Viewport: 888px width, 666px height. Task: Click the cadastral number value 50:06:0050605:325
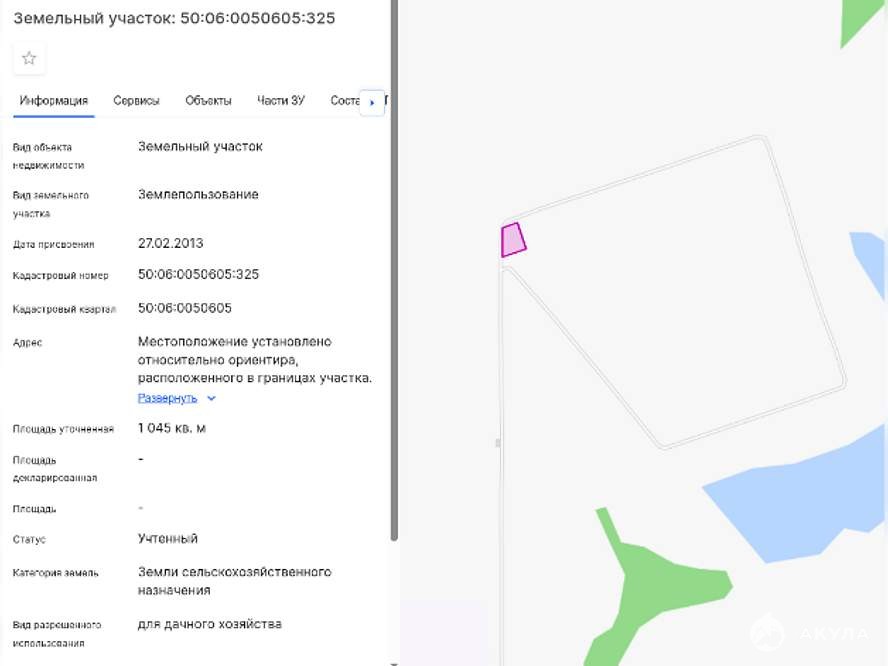[x=198, y=275]
